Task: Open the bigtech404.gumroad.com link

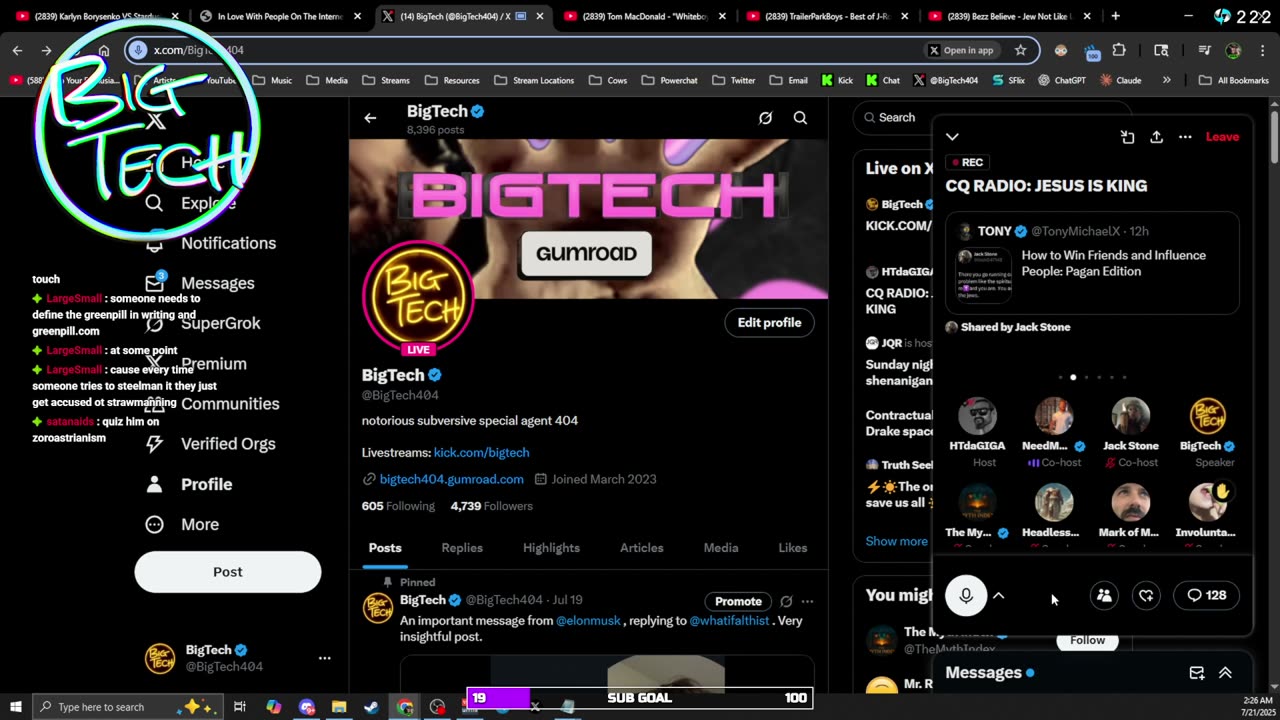Action: [x=451, y=479]
